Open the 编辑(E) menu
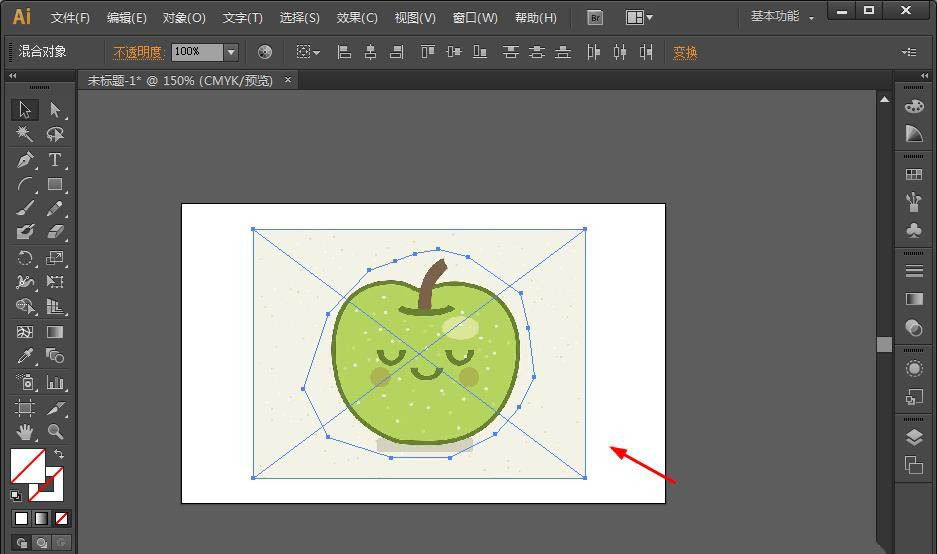 (127, 18)
